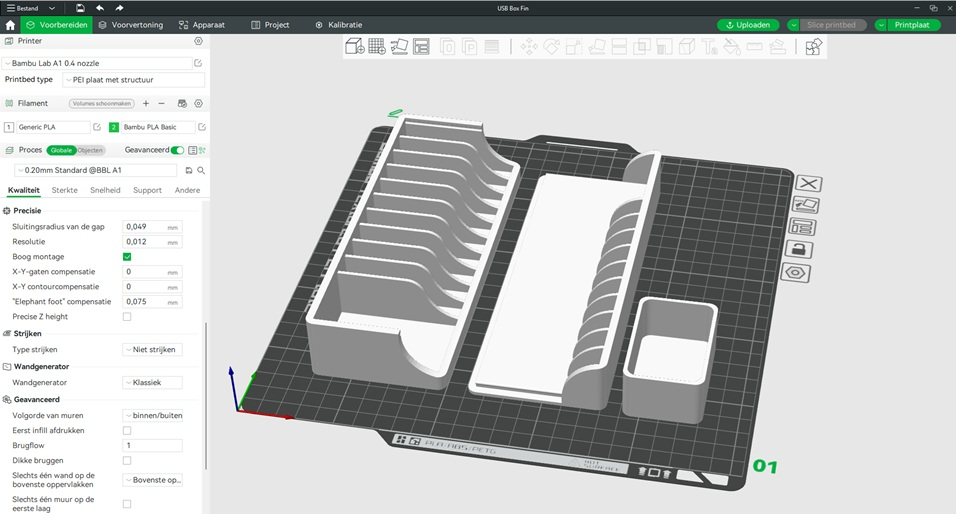The image size is (956, 514).
Task: Click the Add plate grid icon
Action: 377,46
